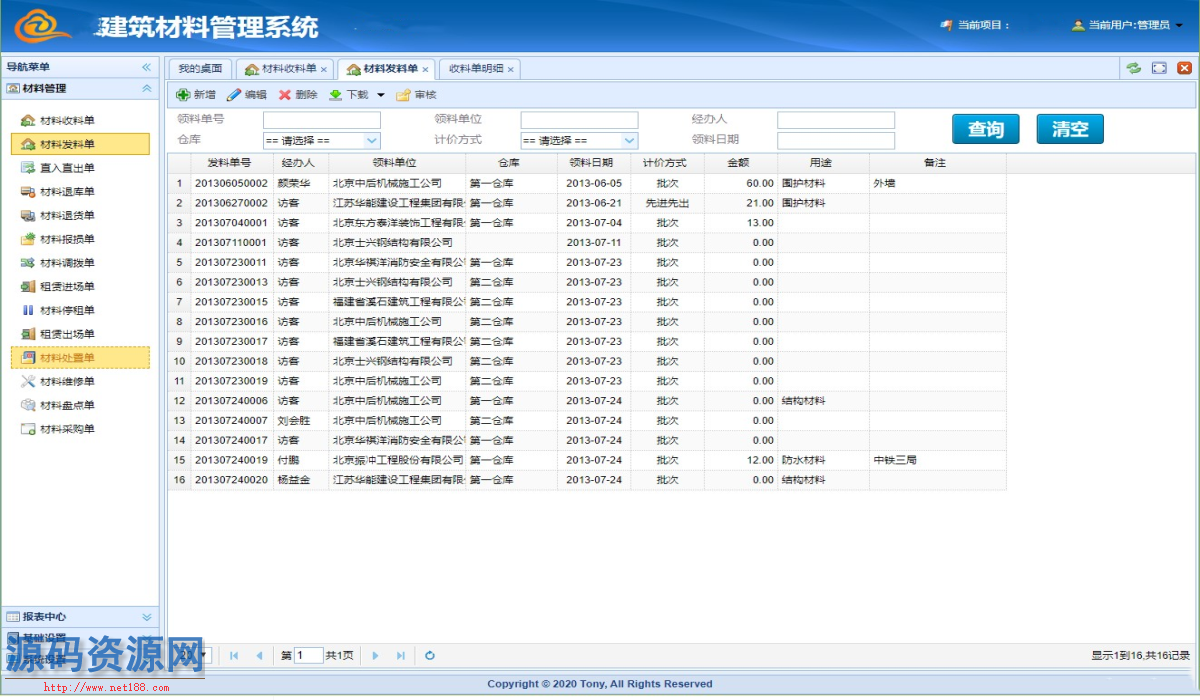Sort by 领料日期 column header
The width and height of the screenshot is (1200, 700).
[x=592, y=162]
